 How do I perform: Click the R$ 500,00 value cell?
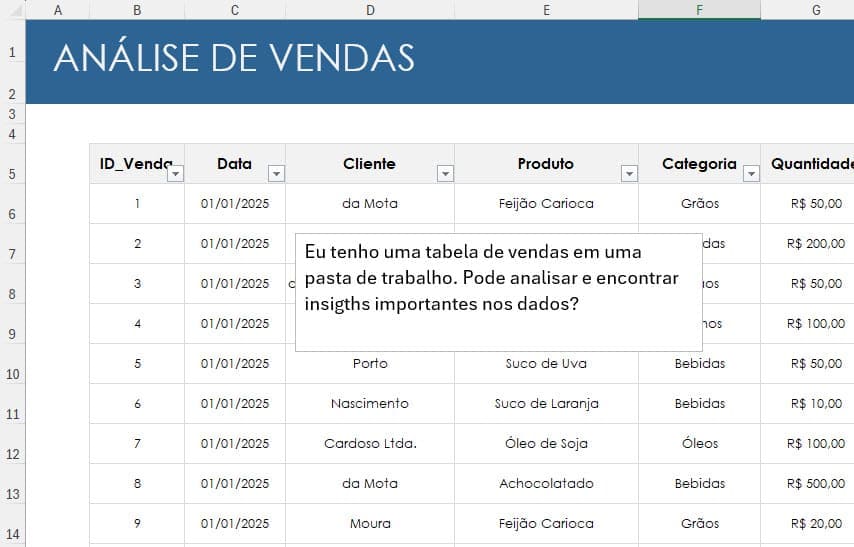[815, 484]
